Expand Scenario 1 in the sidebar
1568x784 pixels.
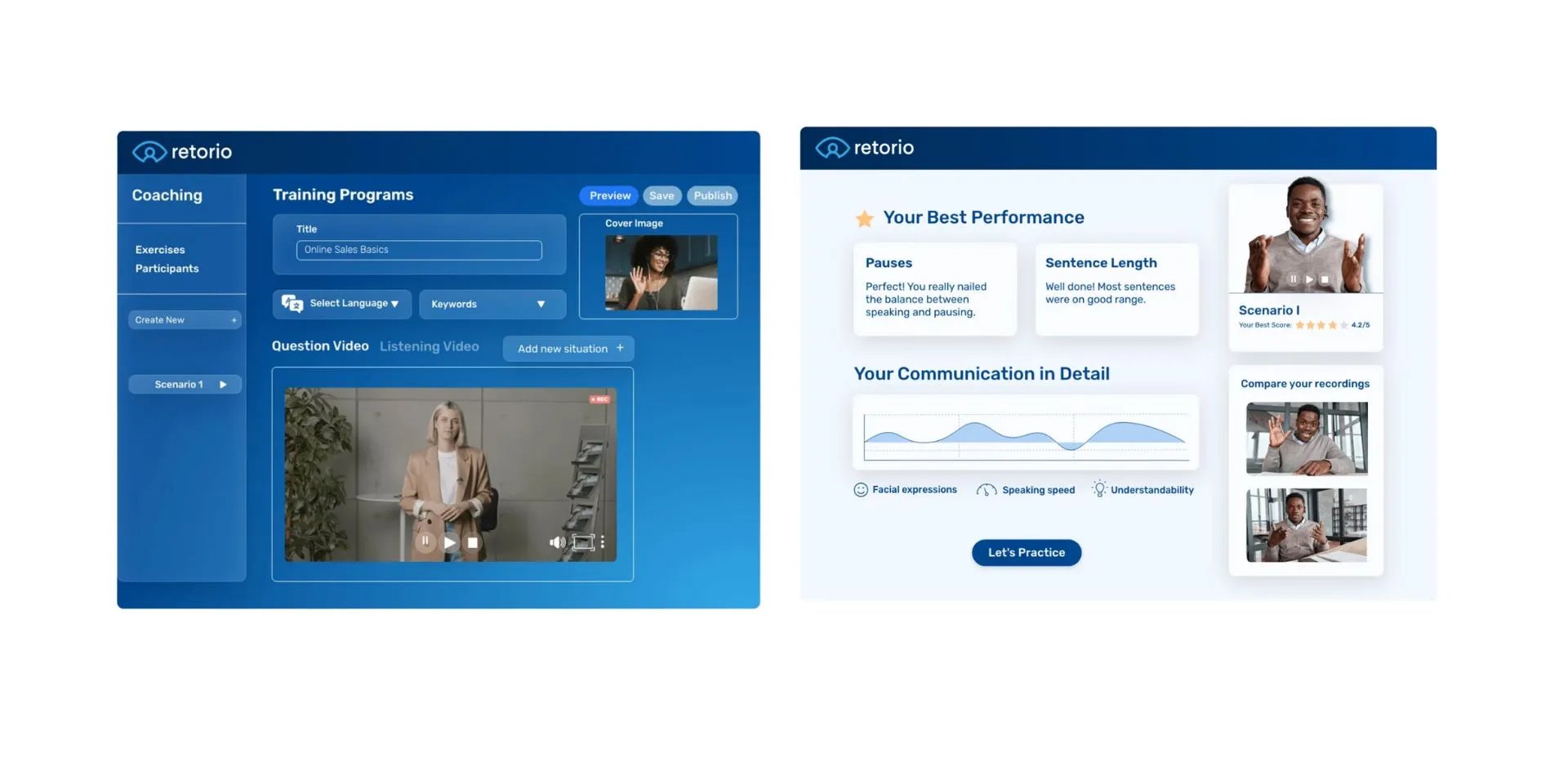[223, 384]
